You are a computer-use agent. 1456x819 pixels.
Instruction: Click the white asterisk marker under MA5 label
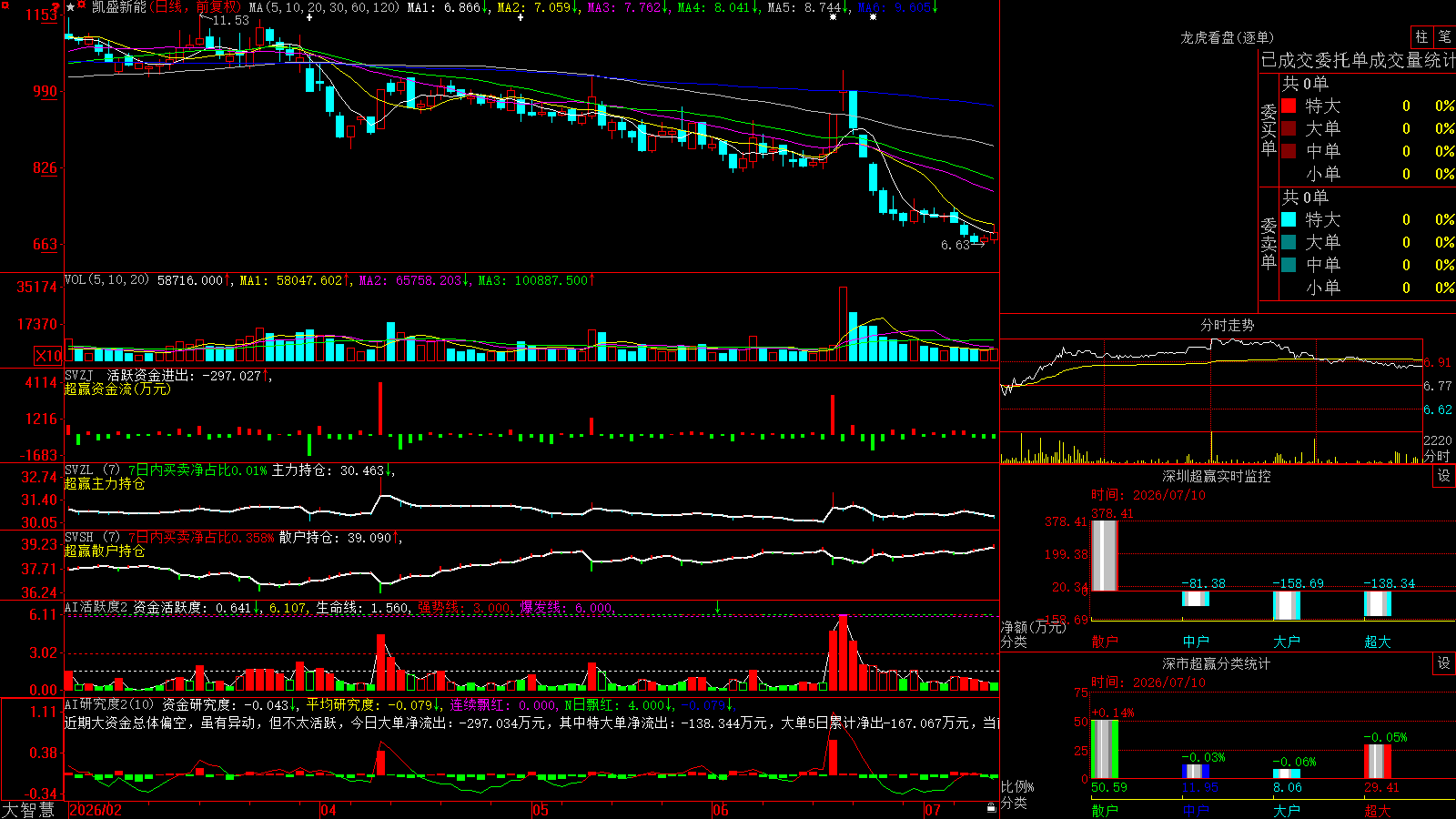tap(833, 17)
